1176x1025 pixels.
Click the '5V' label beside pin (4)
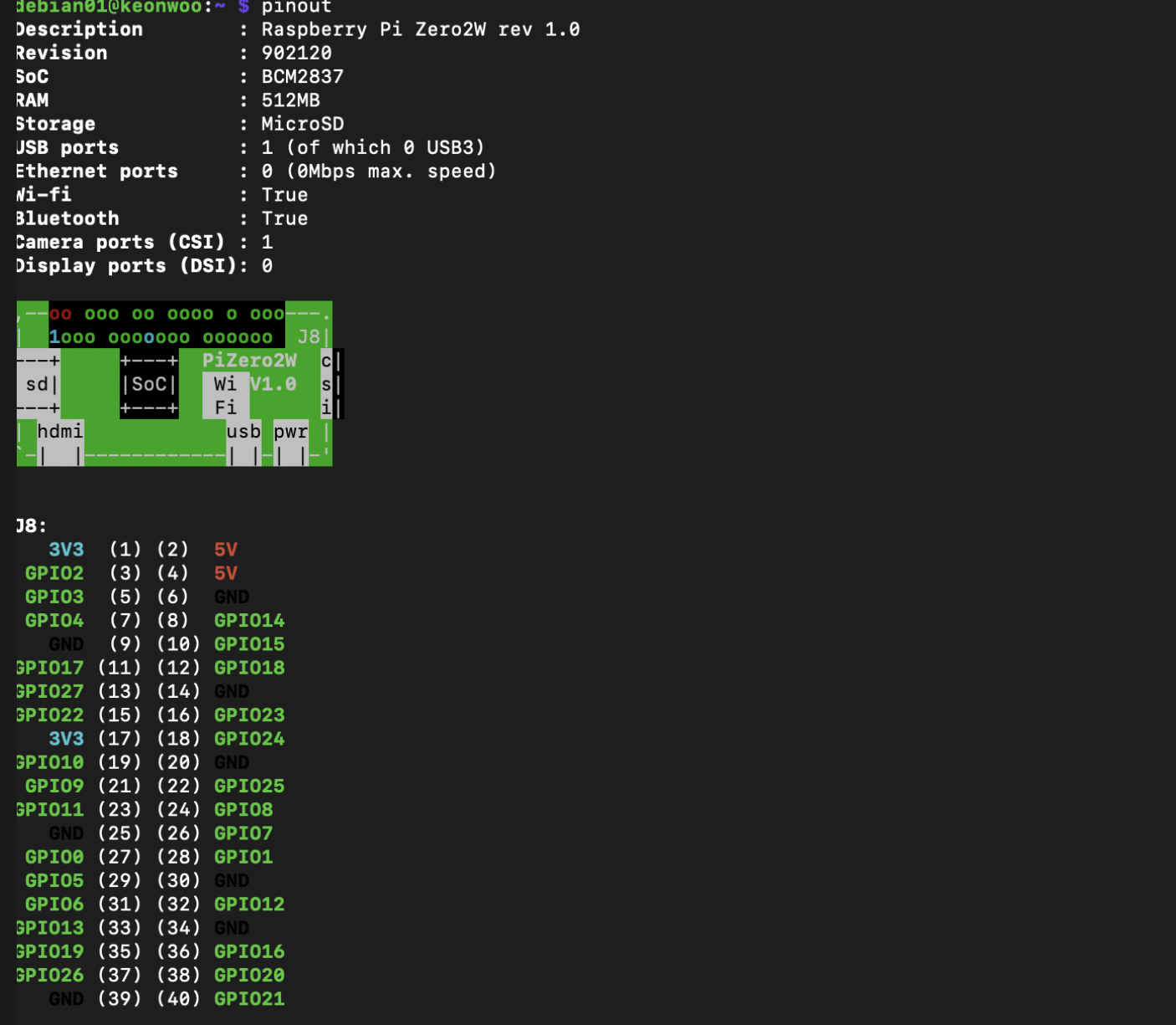[226, 573]
